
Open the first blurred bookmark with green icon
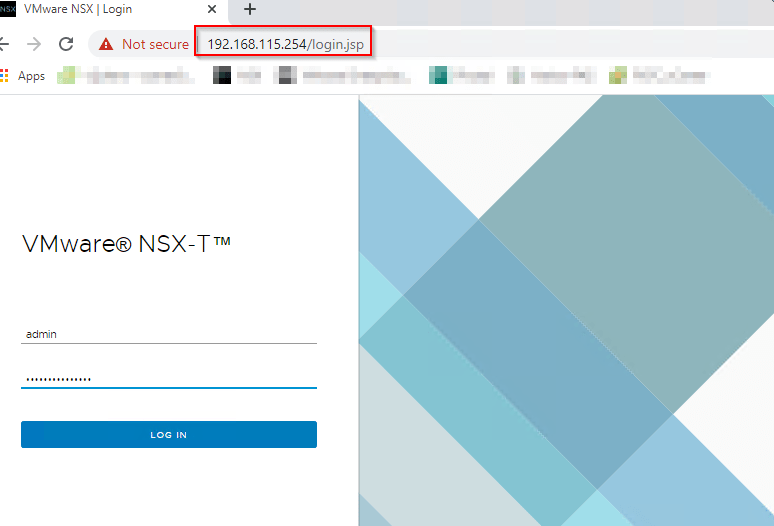[x=126, y=75]
